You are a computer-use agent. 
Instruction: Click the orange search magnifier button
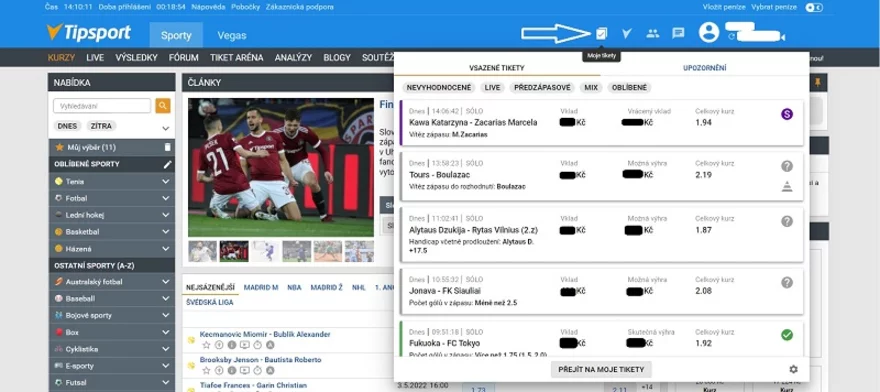click(163, 106)
